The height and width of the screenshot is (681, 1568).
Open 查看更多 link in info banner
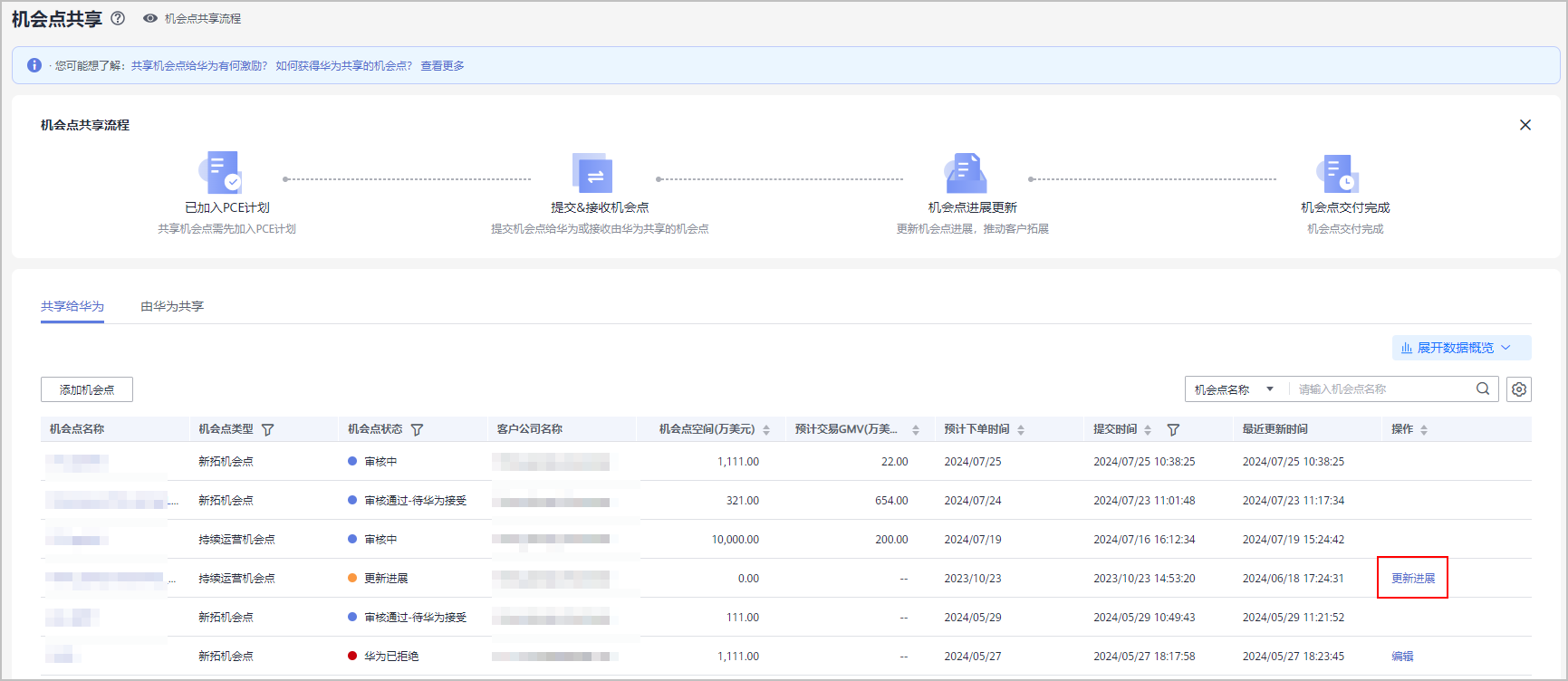coord(442,65)
